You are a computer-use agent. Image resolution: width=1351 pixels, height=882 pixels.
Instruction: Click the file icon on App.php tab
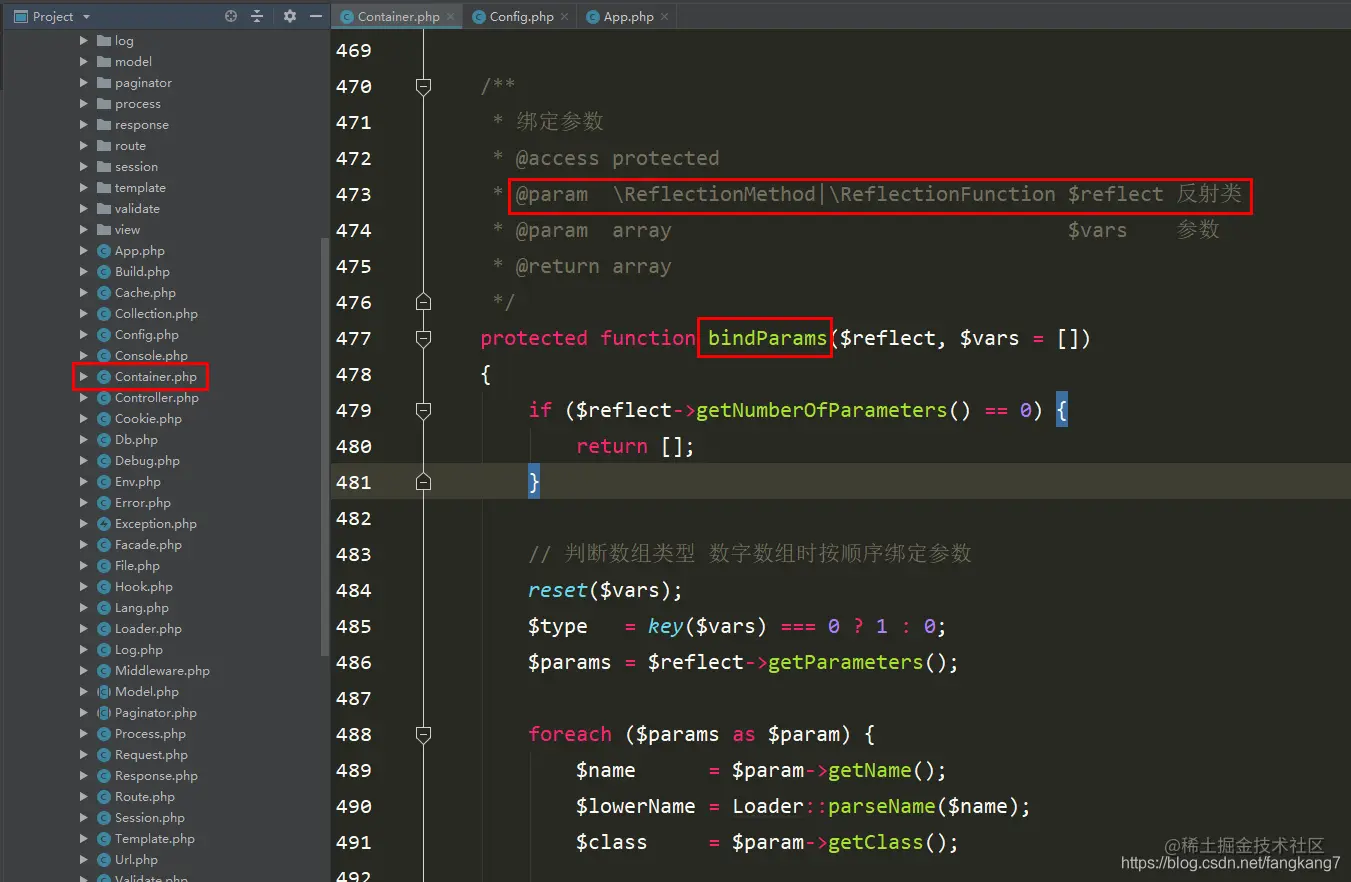click(593, 17)
